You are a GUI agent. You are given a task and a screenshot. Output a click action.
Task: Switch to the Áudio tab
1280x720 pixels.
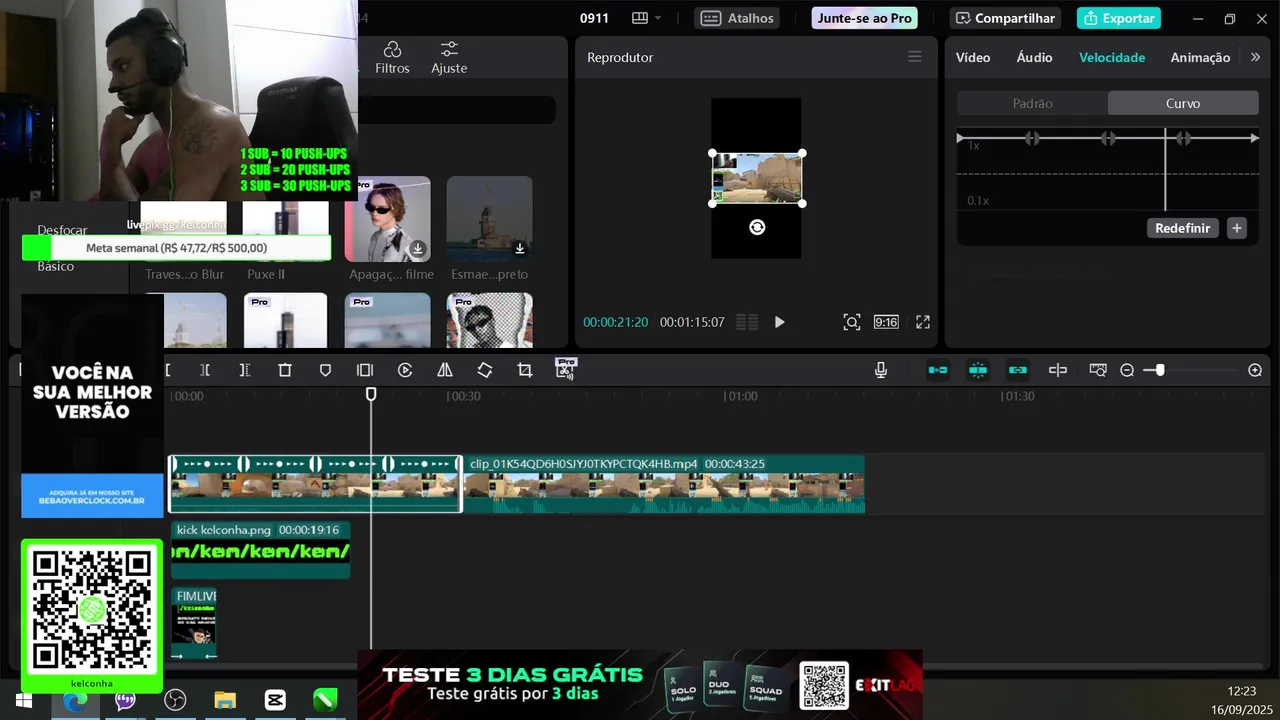point(1034,58)
